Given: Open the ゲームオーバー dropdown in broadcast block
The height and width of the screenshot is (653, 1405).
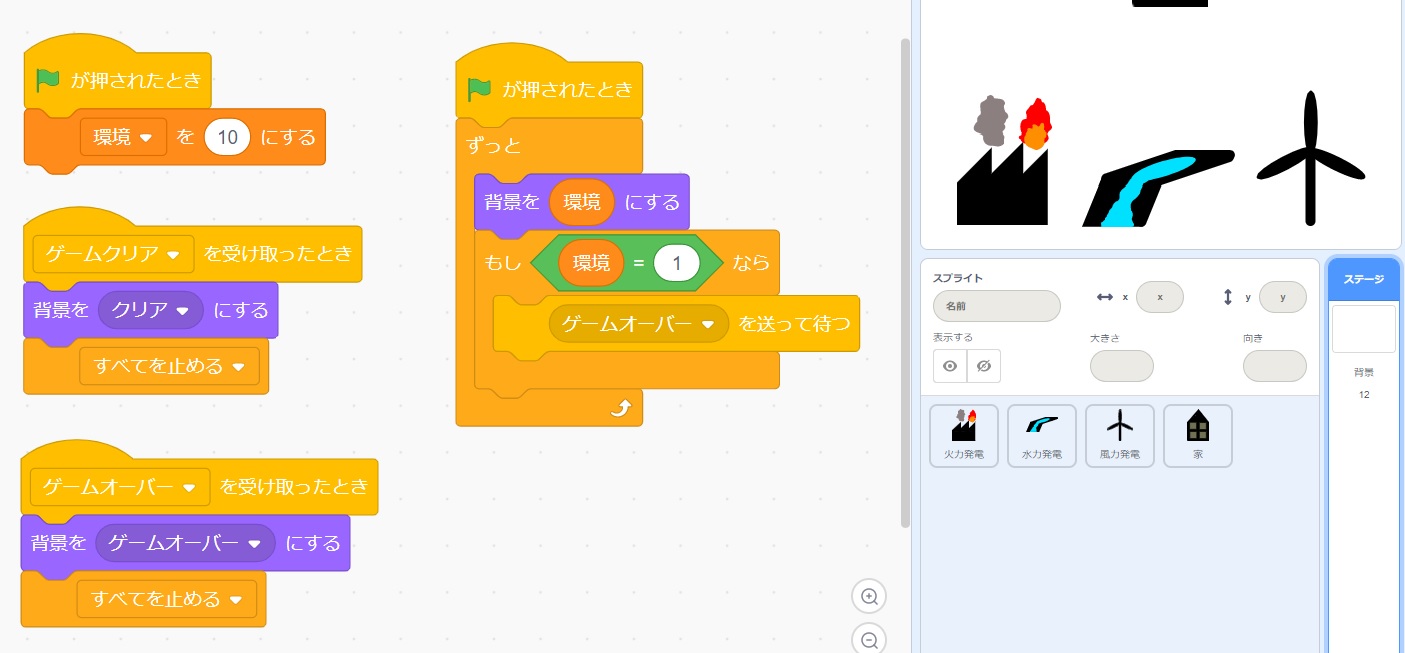Looking at the screenshot, I should pos(709,324).
